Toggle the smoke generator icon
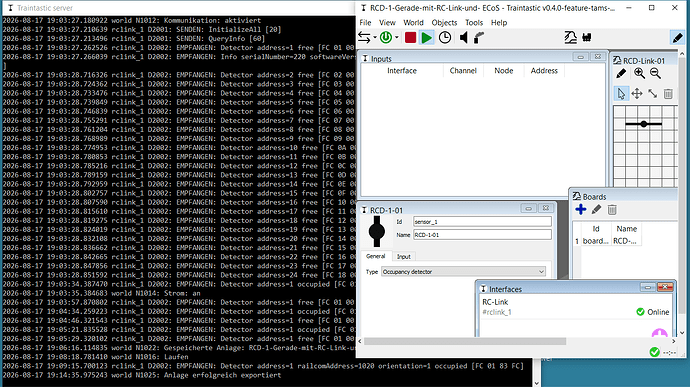 click(479, 38)
